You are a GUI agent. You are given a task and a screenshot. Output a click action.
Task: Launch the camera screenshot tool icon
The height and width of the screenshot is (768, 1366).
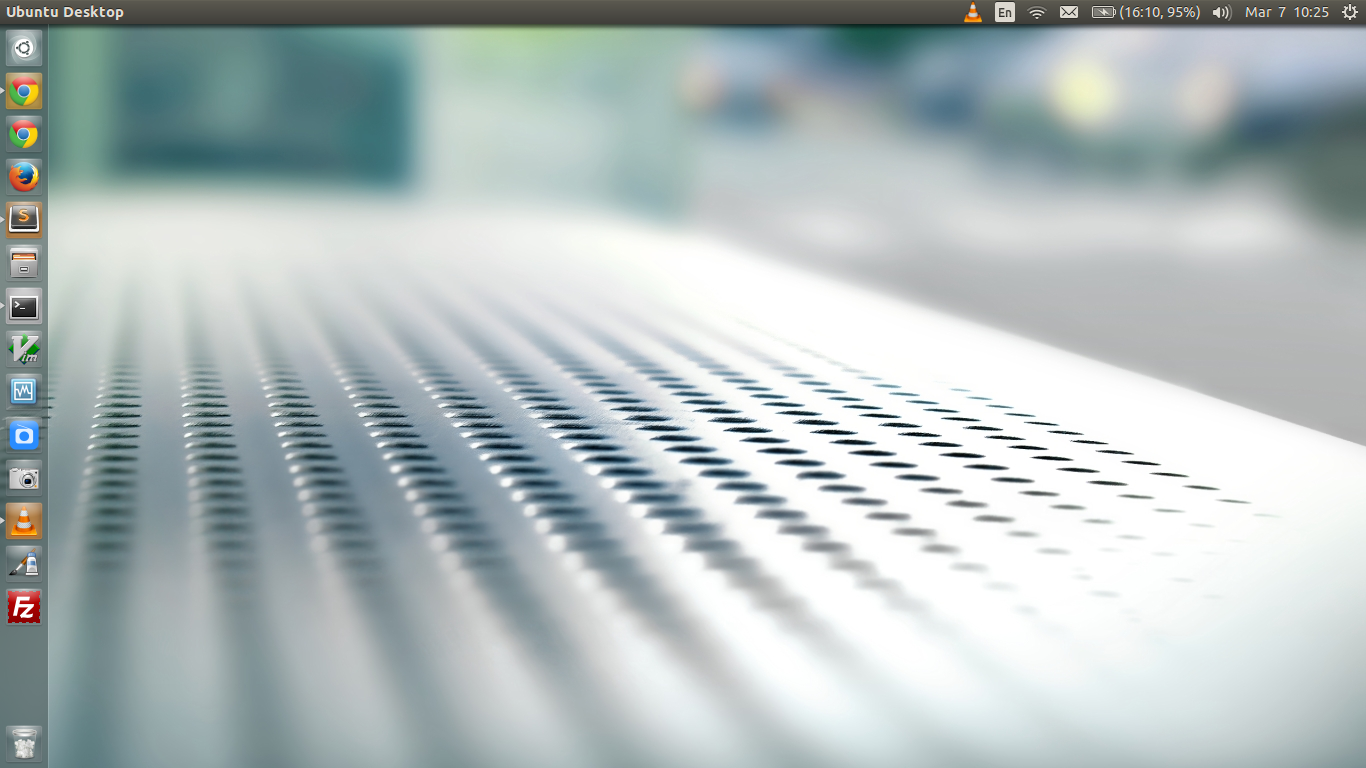pyautogui.click(x=24, y=478)
